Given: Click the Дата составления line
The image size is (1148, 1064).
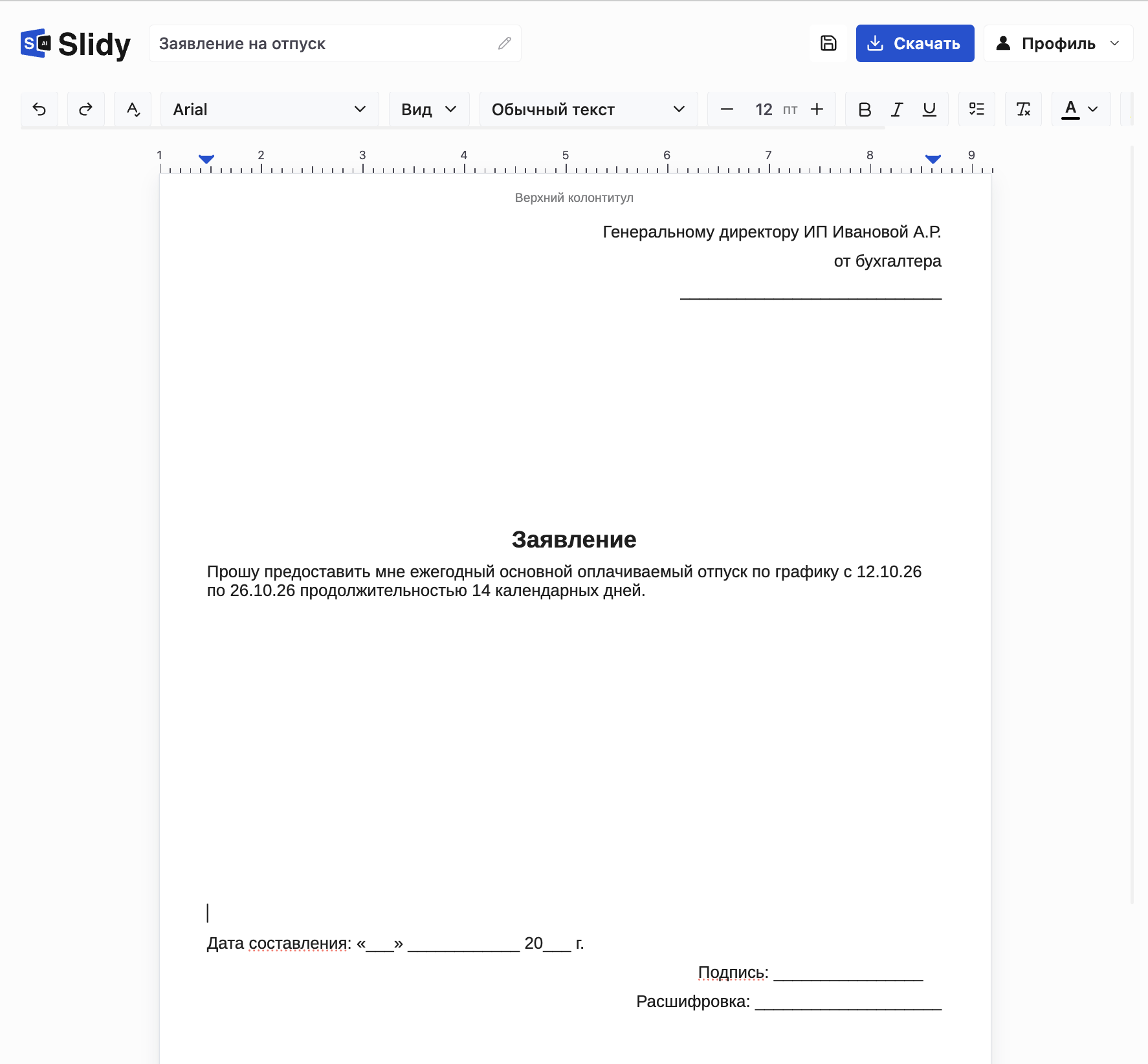Looking at the screenshot, I should (x=395, y=943).
